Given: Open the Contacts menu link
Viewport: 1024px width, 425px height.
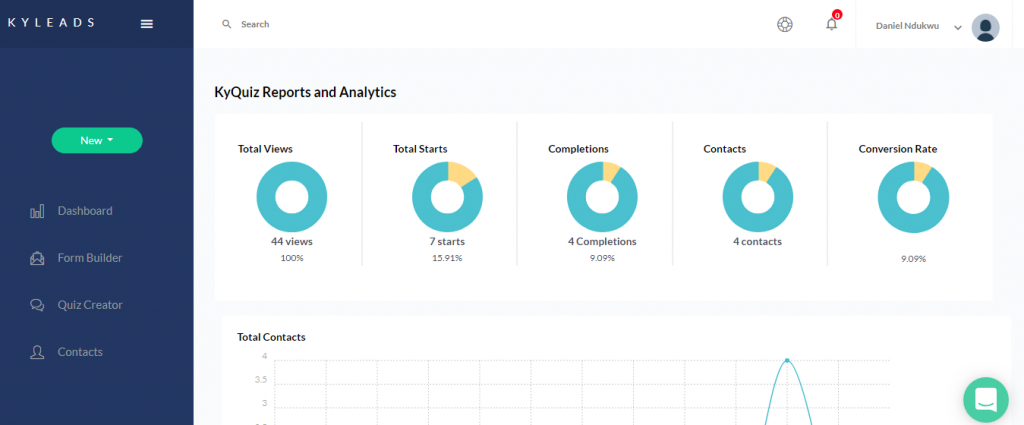Looking at the screenshot, I should coord(80,352).
